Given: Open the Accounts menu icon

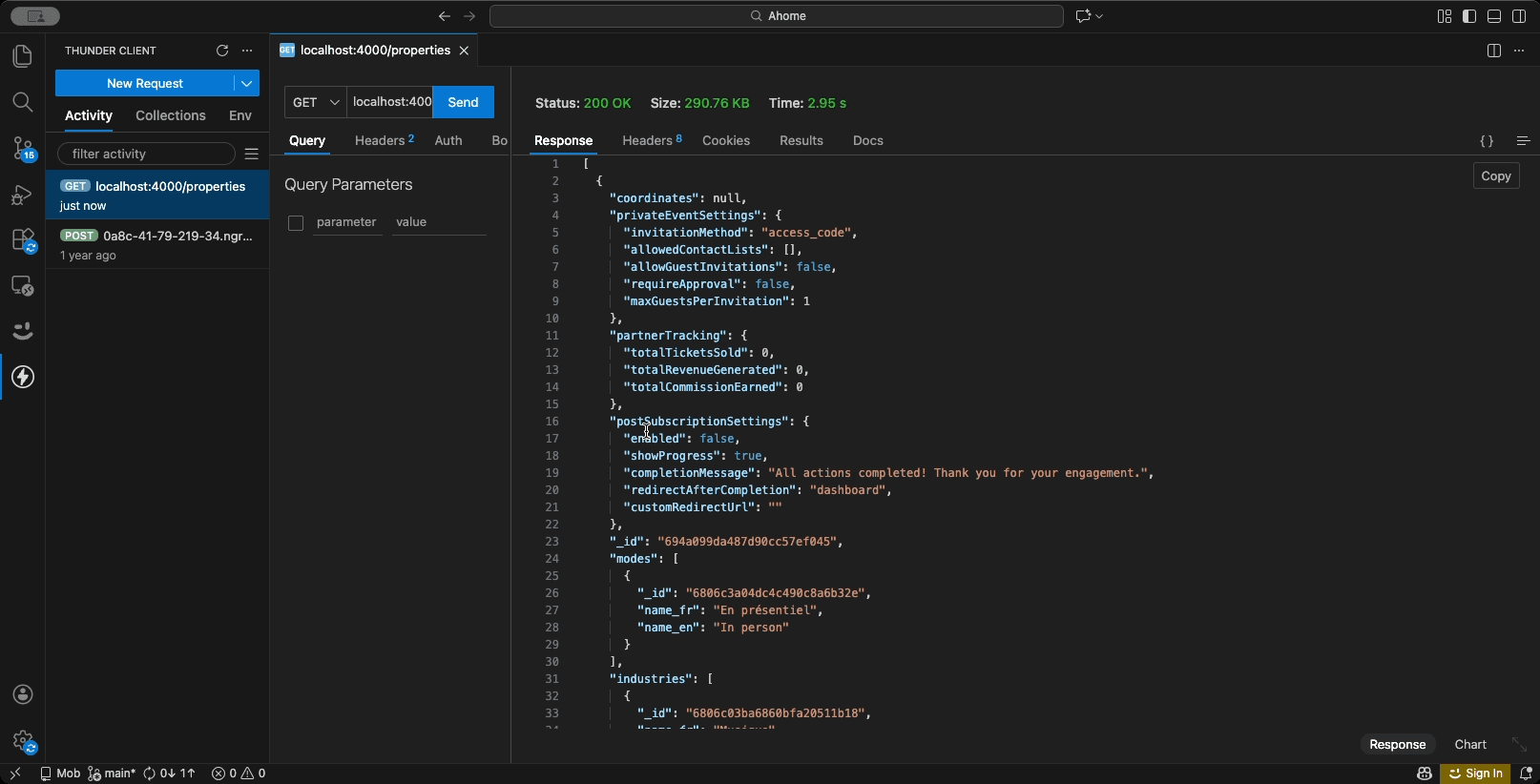Looking at the screenshot, I should pyautogui.click(x=23, y=694).
